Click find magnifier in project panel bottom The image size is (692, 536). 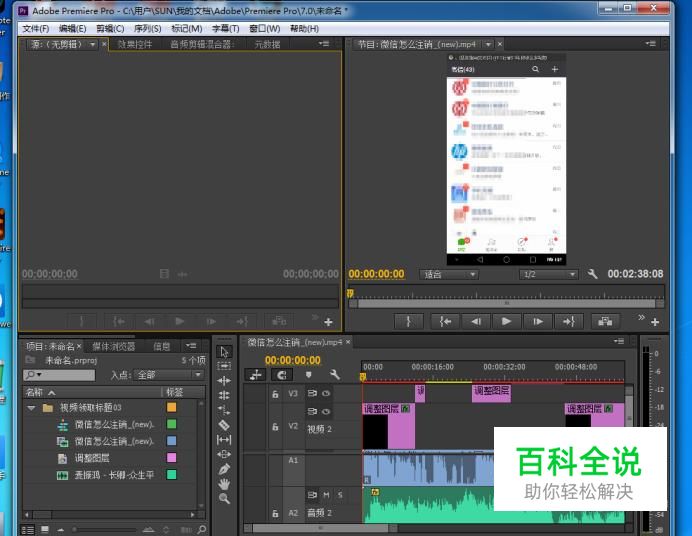202,529
